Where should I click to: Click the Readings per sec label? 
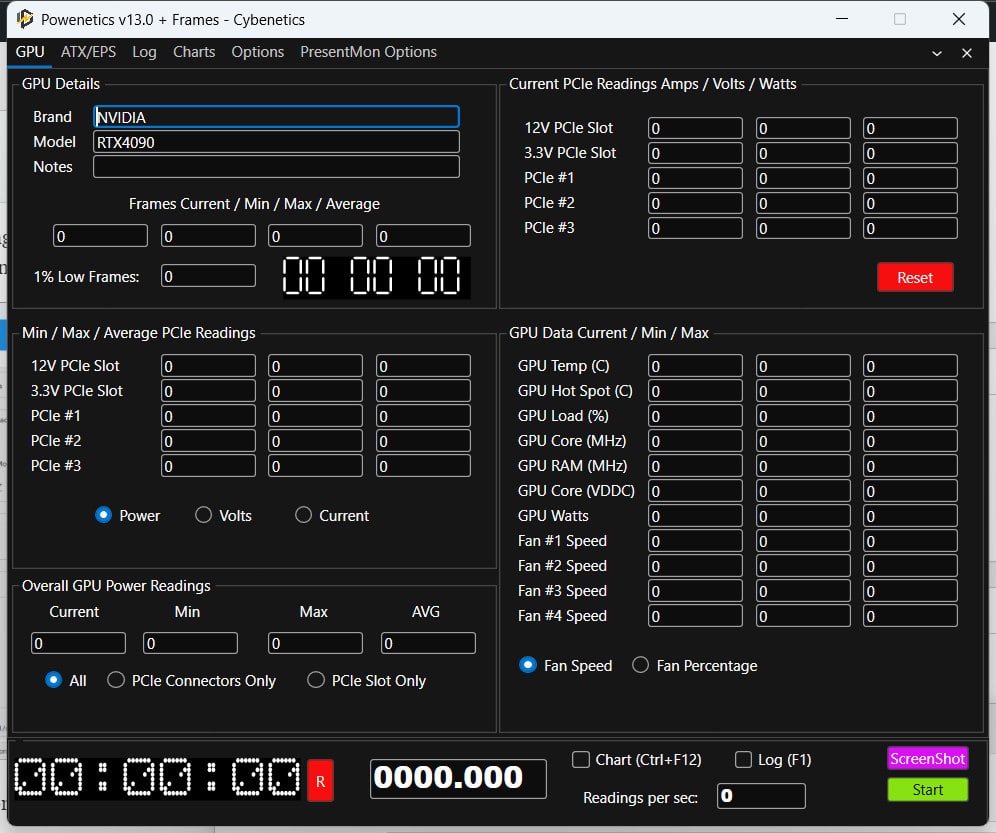coord(640,797)
